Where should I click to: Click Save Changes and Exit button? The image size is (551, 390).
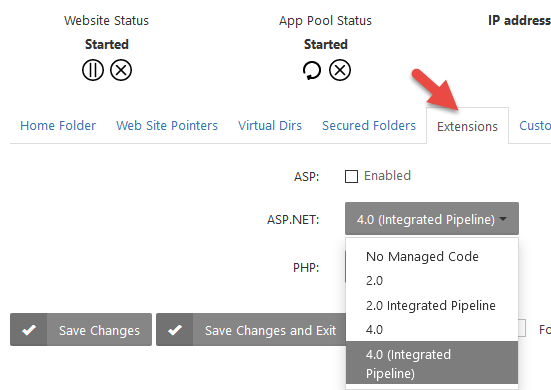click(x=252, y=330)
